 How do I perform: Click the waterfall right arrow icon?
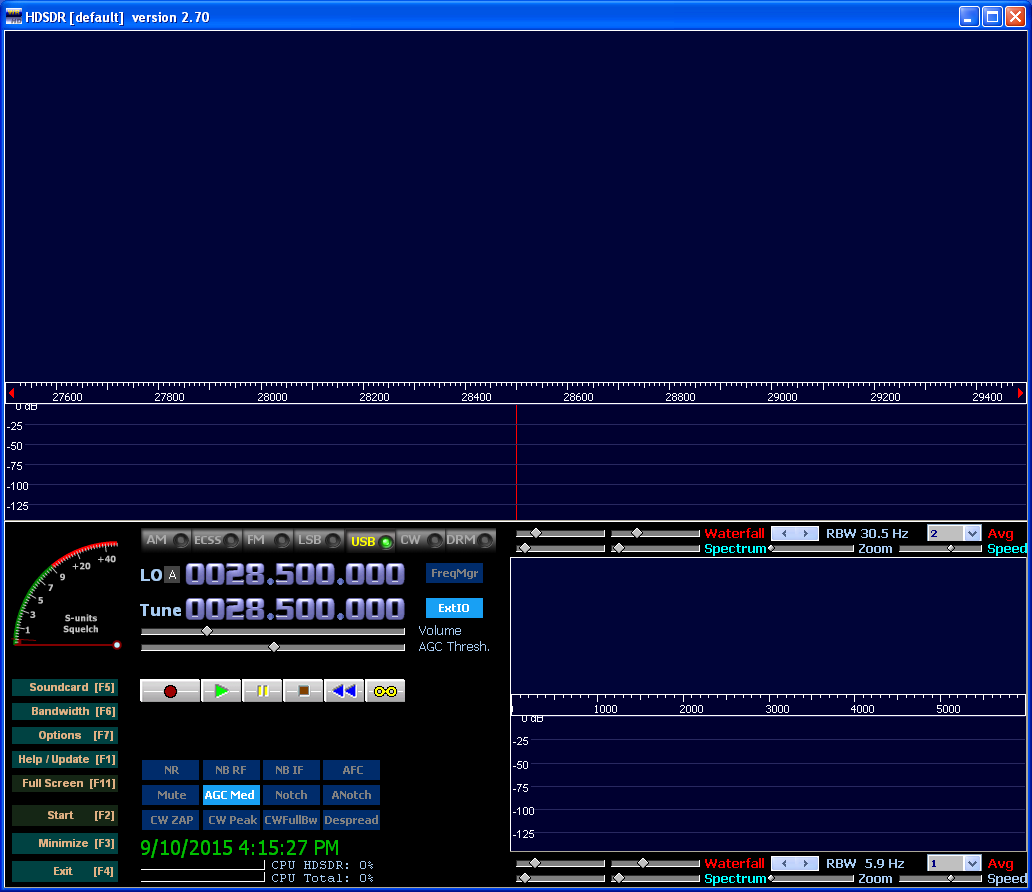(806, 533)
